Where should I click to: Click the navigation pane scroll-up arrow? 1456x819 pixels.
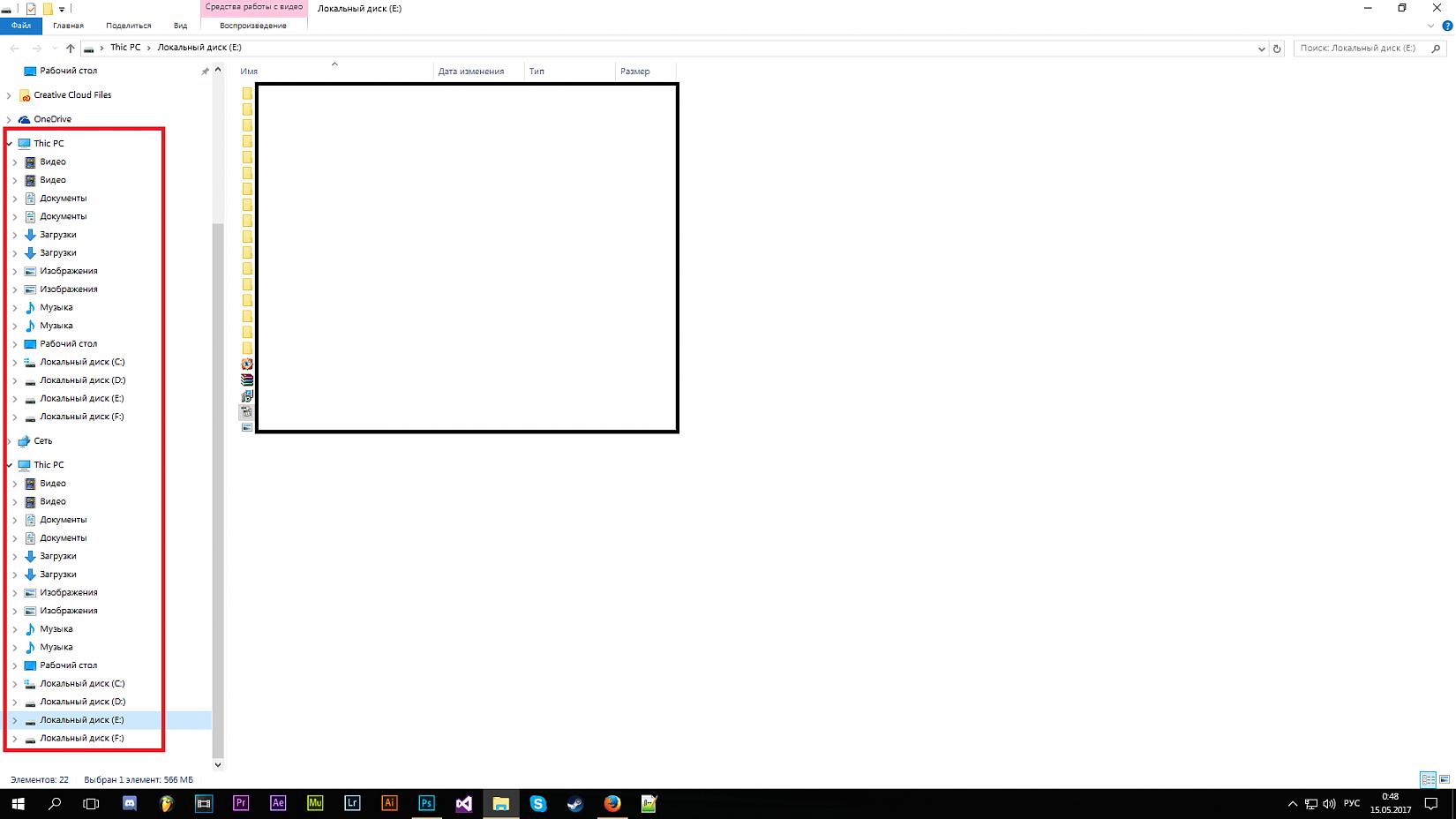(x=218, y=70)
